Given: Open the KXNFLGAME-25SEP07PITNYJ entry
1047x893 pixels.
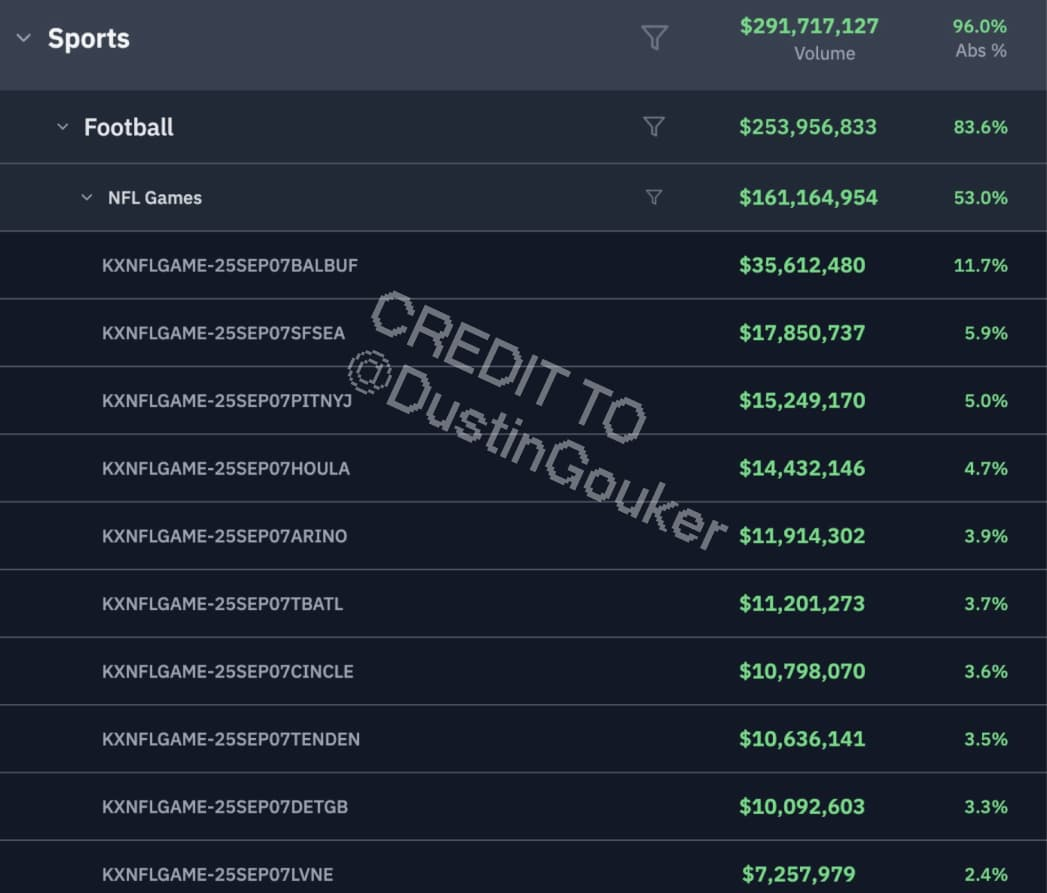Looking at the screenshot, I should (x=227, y=401).
